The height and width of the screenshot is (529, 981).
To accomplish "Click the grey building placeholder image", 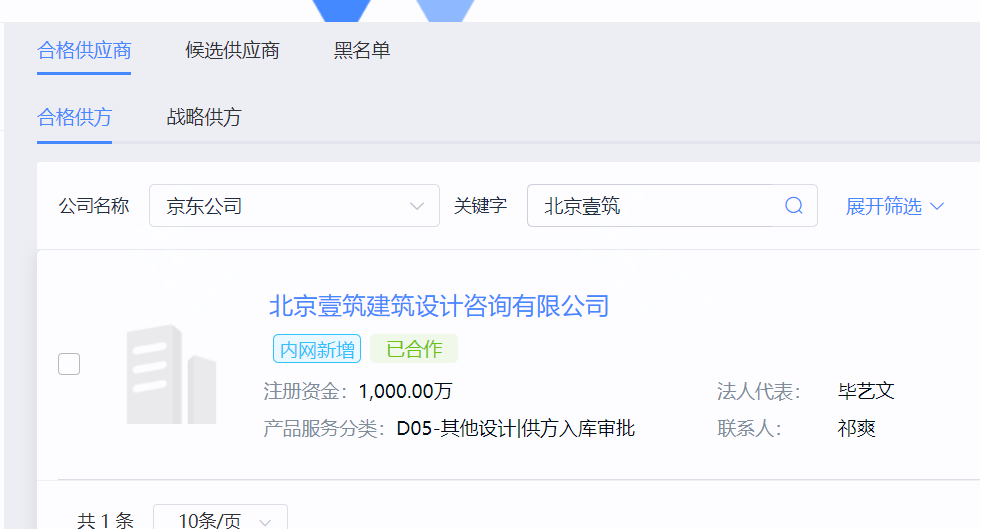I will click(171, 374).
